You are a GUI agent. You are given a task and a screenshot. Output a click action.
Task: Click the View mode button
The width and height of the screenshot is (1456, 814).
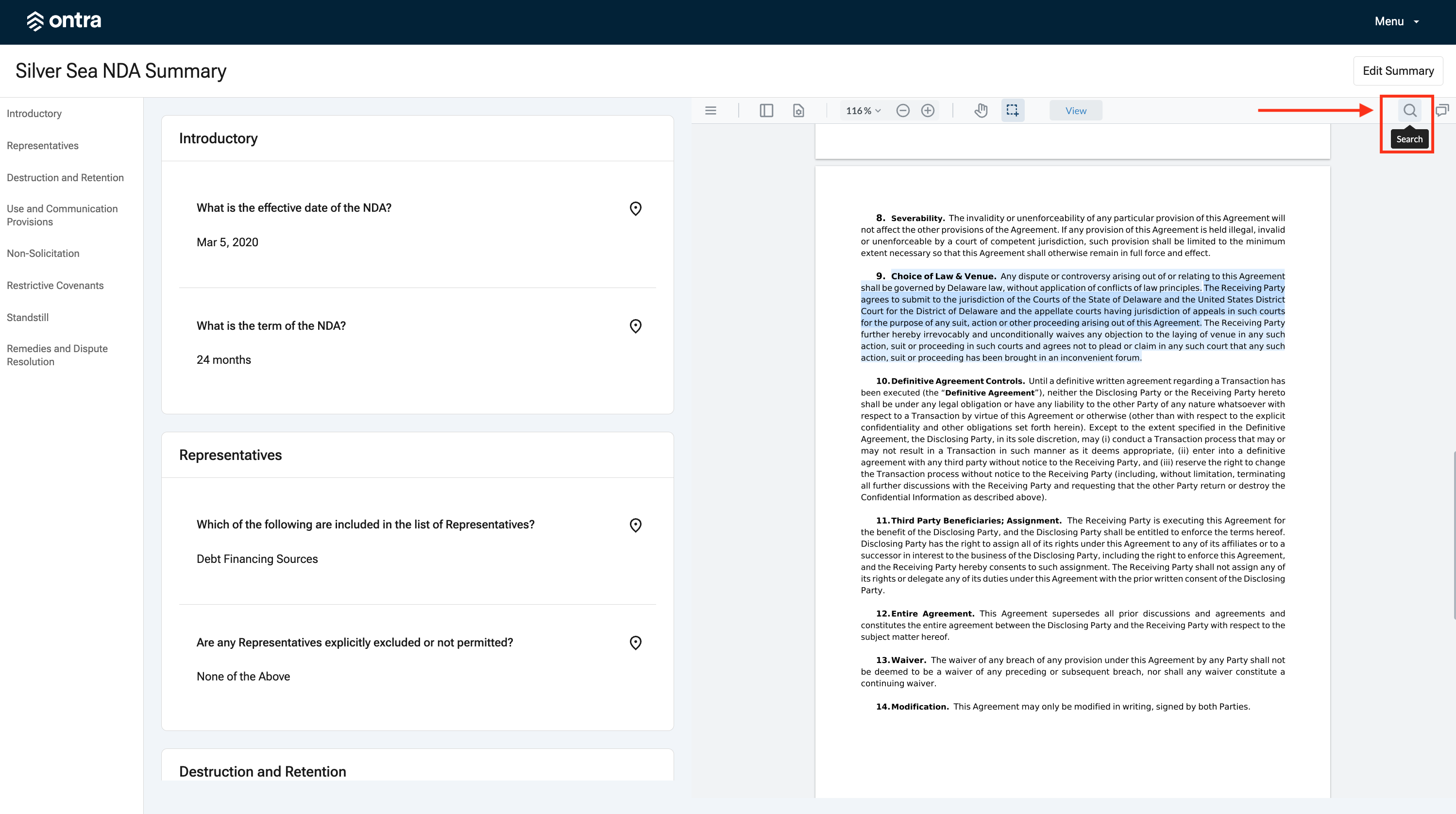1076,111
